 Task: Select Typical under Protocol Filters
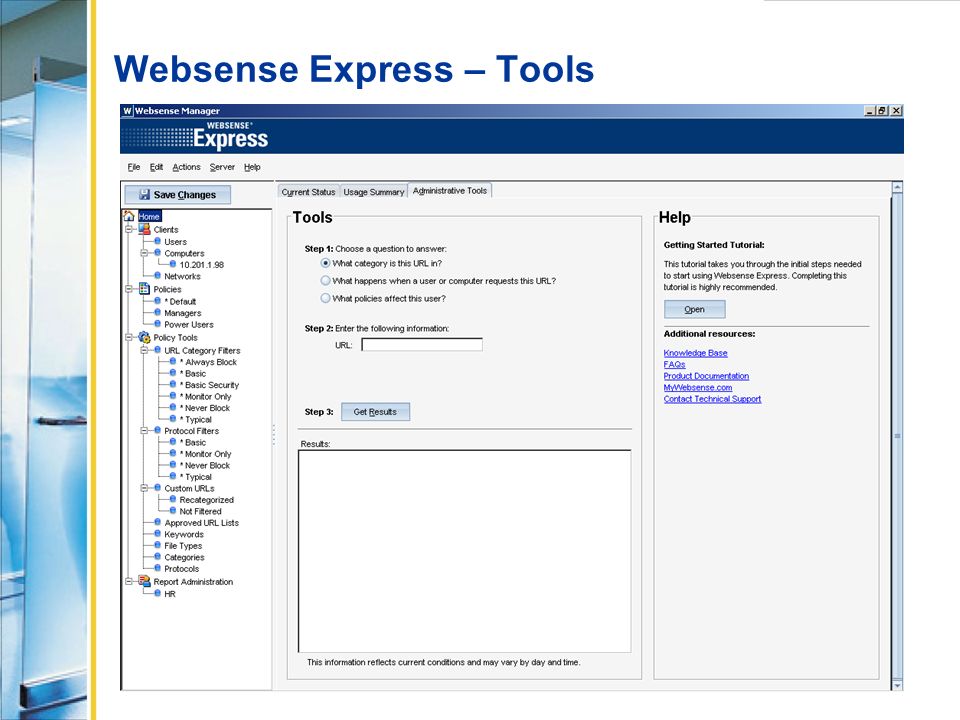tap(196, 477)
